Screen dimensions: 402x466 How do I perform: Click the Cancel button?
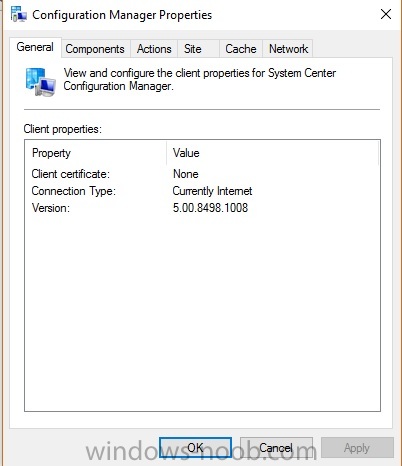click(x=276, y=447)
